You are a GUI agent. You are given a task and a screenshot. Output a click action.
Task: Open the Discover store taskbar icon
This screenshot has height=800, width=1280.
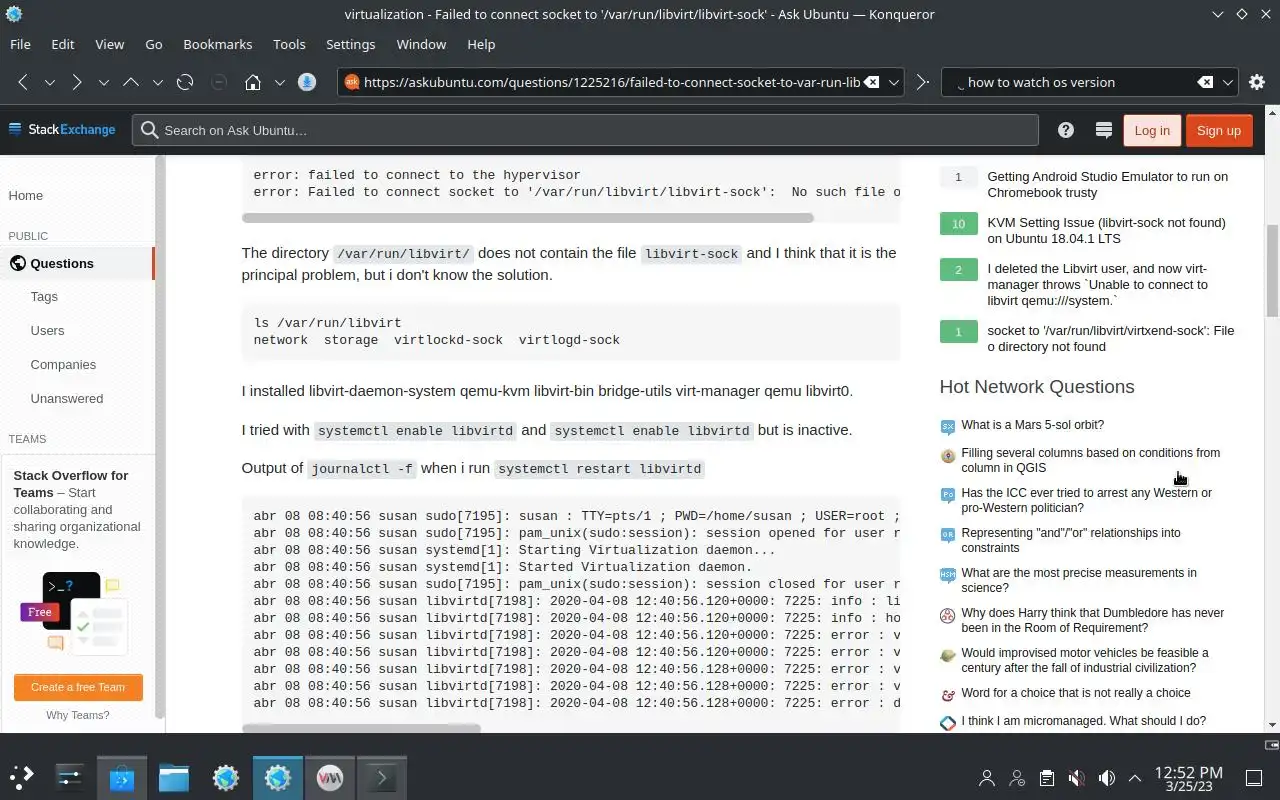coord(122,776)
